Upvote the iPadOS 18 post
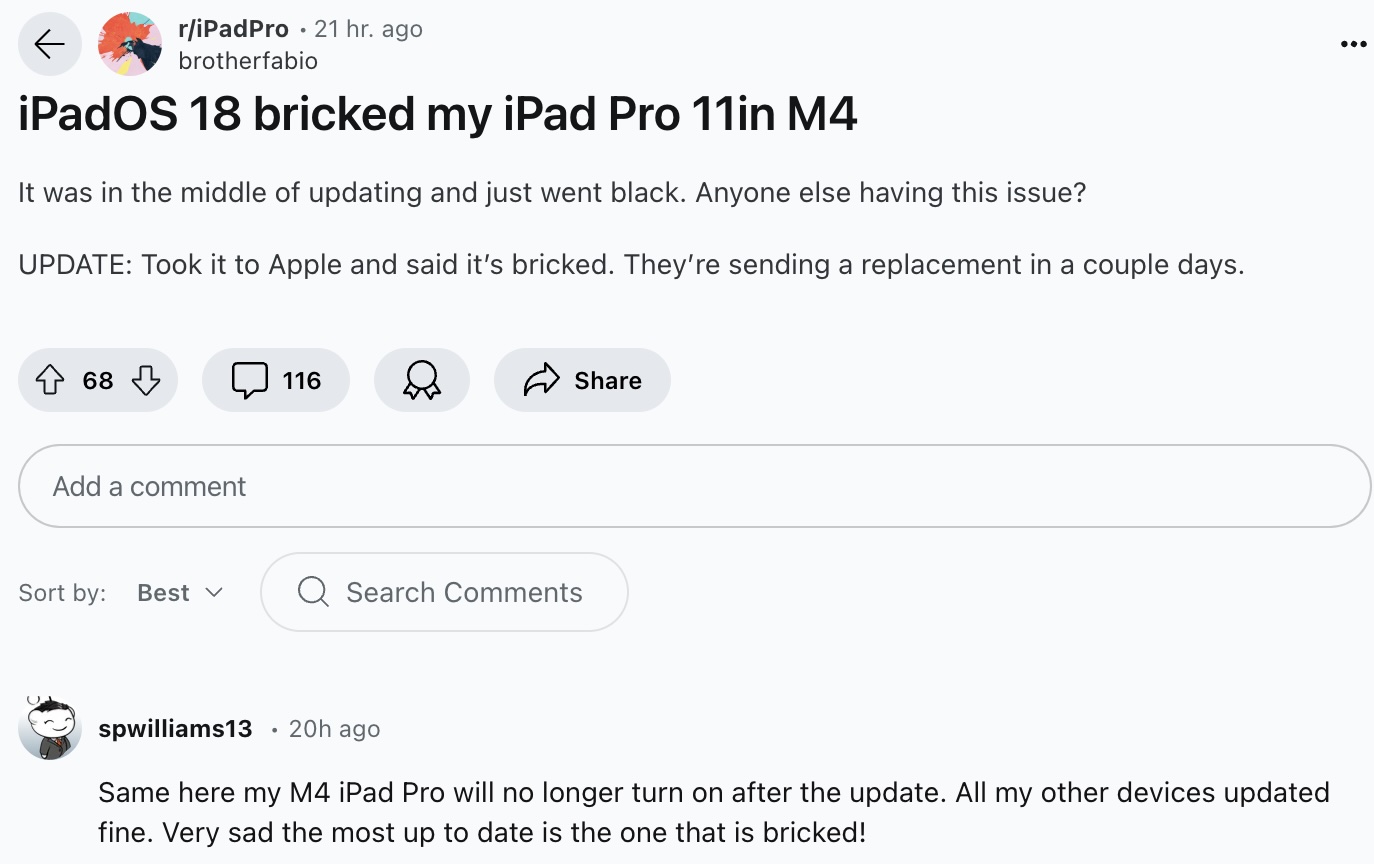 [x=50, y=380]
